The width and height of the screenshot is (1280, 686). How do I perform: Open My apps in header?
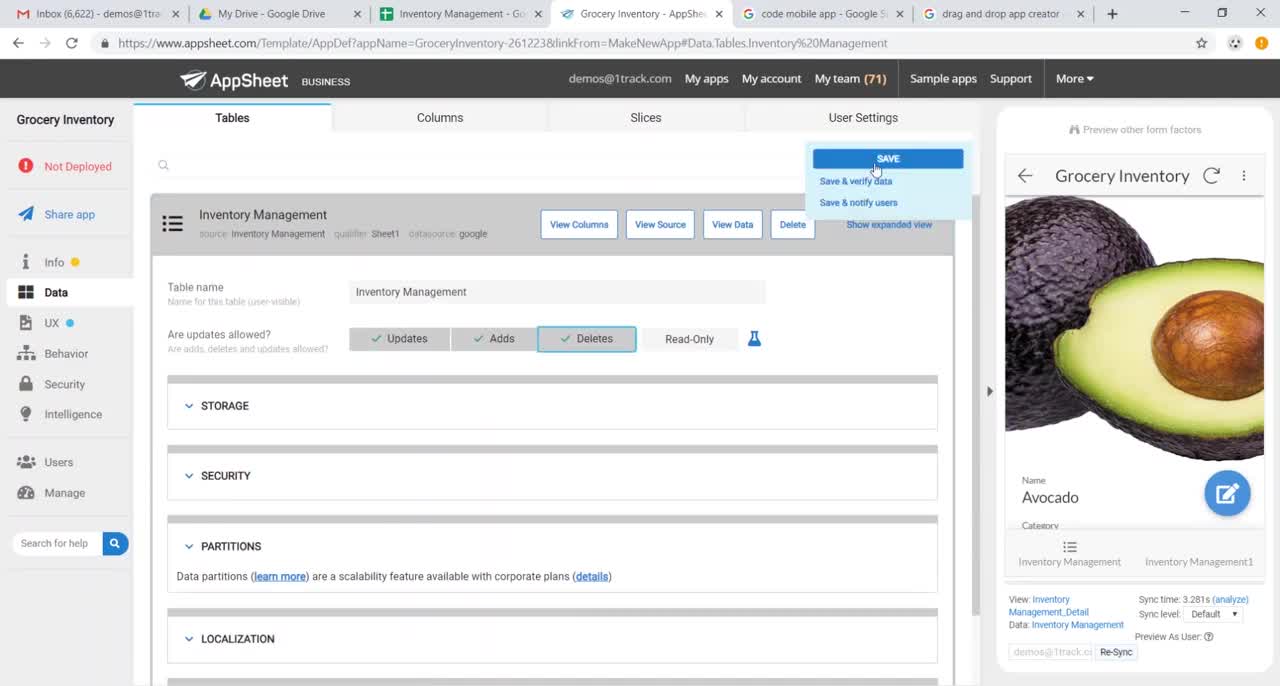(706, 79)
